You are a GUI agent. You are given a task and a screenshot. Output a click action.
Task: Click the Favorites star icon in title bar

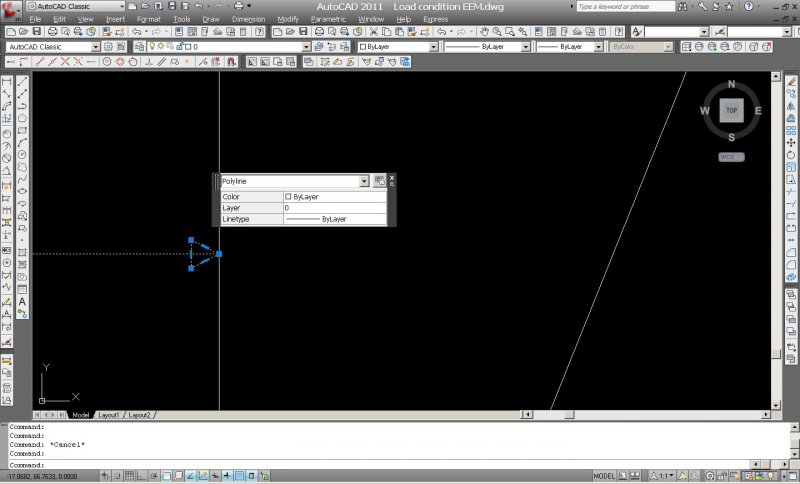click(729, 7)
